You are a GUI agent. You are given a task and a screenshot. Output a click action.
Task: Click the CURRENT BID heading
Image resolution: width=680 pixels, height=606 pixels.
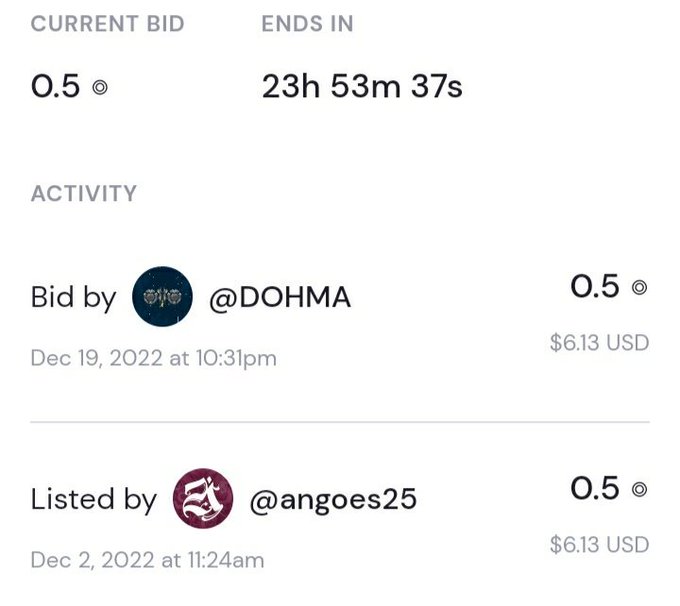point(108,24)
